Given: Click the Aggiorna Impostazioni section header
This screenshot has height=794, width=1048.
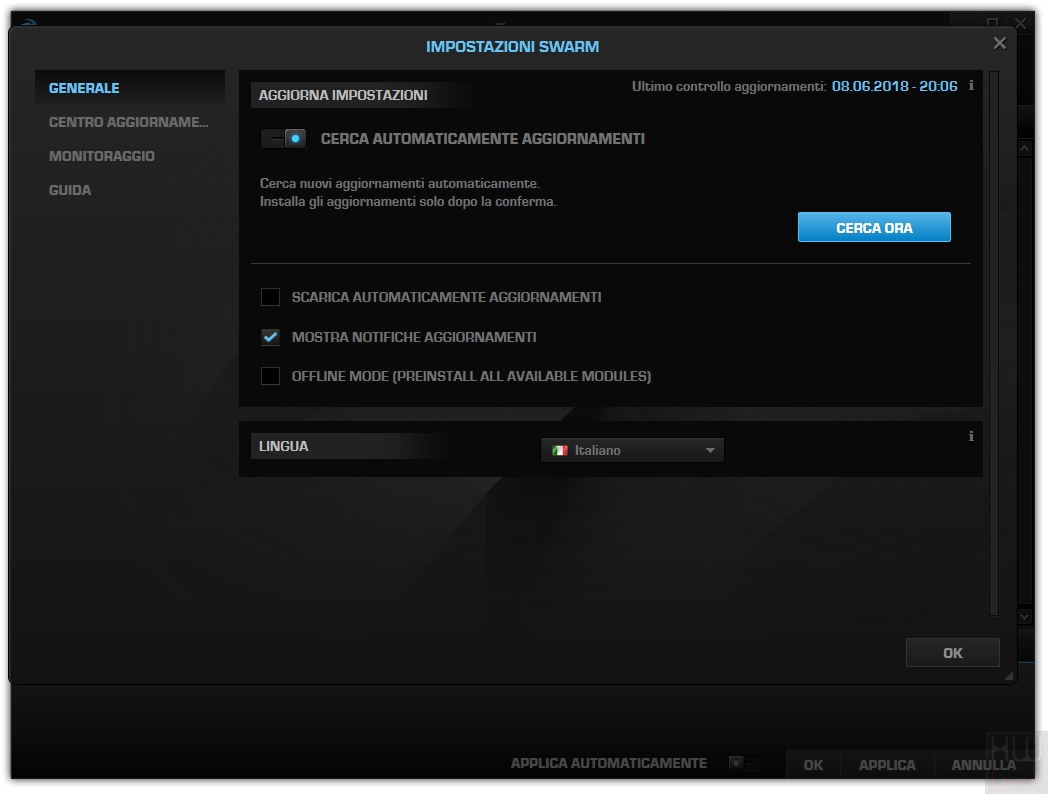Looking at the screenshot, I should pyautogui.click(x=343, y=95).
